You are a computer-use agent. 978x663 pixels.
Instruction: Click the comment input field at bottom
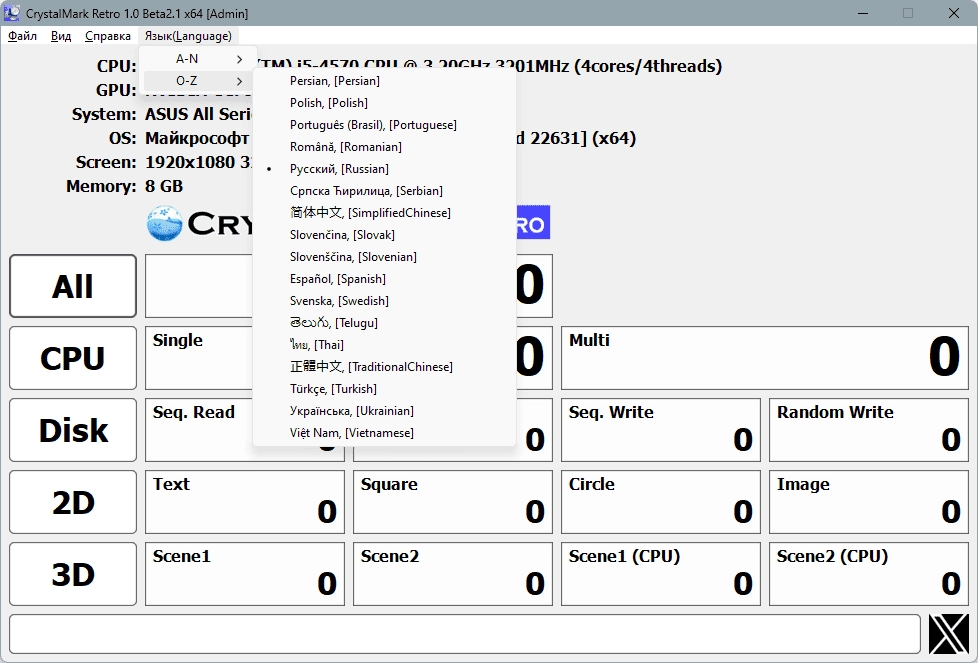coord(465,634)
